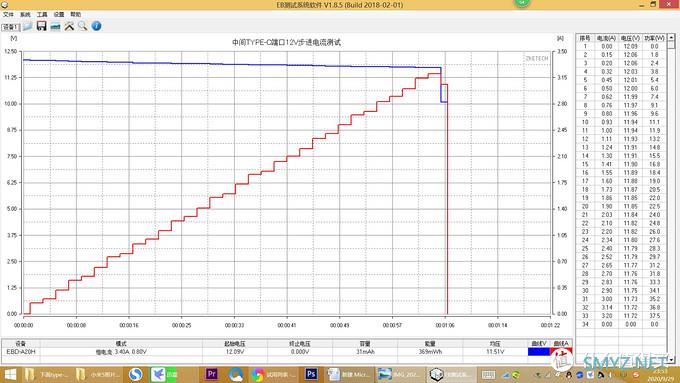Click the 功率(W) column header
The image size is (680, 383).
[x=654, y=38]
